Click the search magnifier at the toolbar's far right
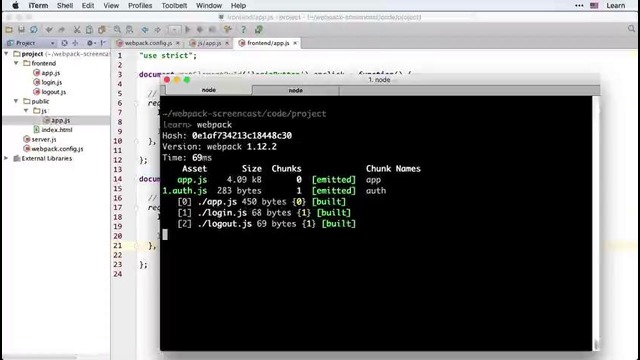This screenshot has width=640, height=360. coord(631,29)
